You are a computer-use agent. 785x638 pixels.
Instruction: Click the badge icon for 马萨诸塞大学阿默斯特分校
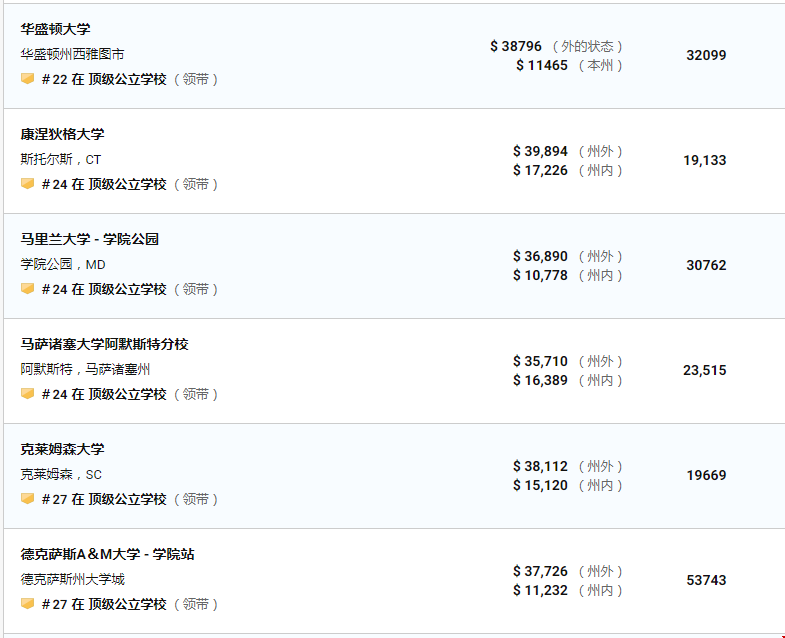tap(28, 394)
